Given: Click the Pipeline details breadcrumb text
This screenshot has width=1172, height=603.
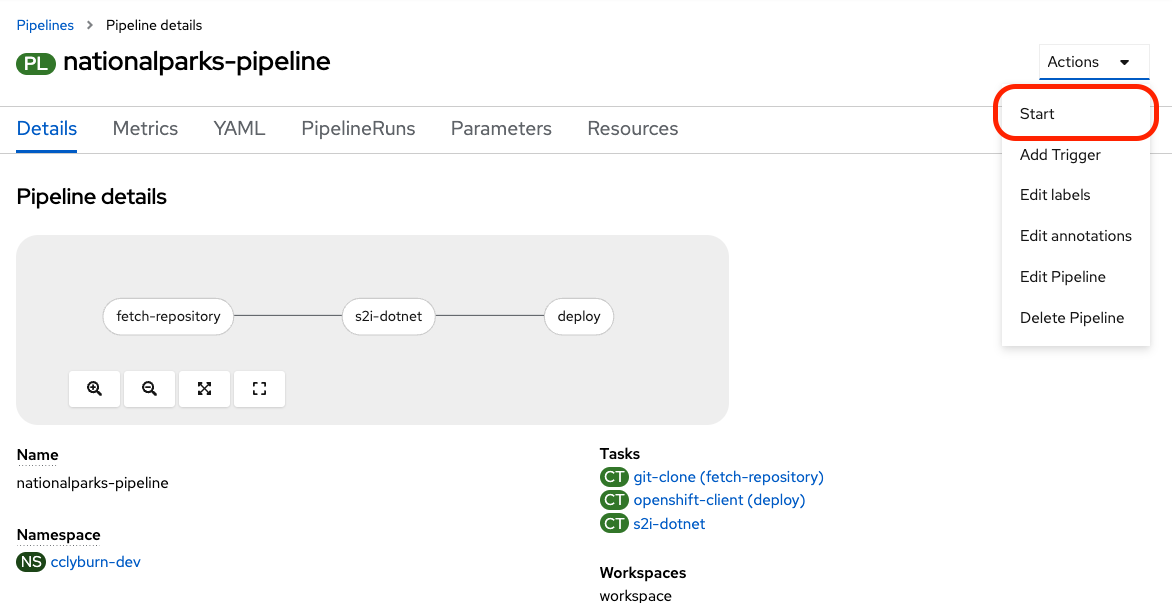Looking at the screenshot, I should pyautogui.click(x=154, y=25).
